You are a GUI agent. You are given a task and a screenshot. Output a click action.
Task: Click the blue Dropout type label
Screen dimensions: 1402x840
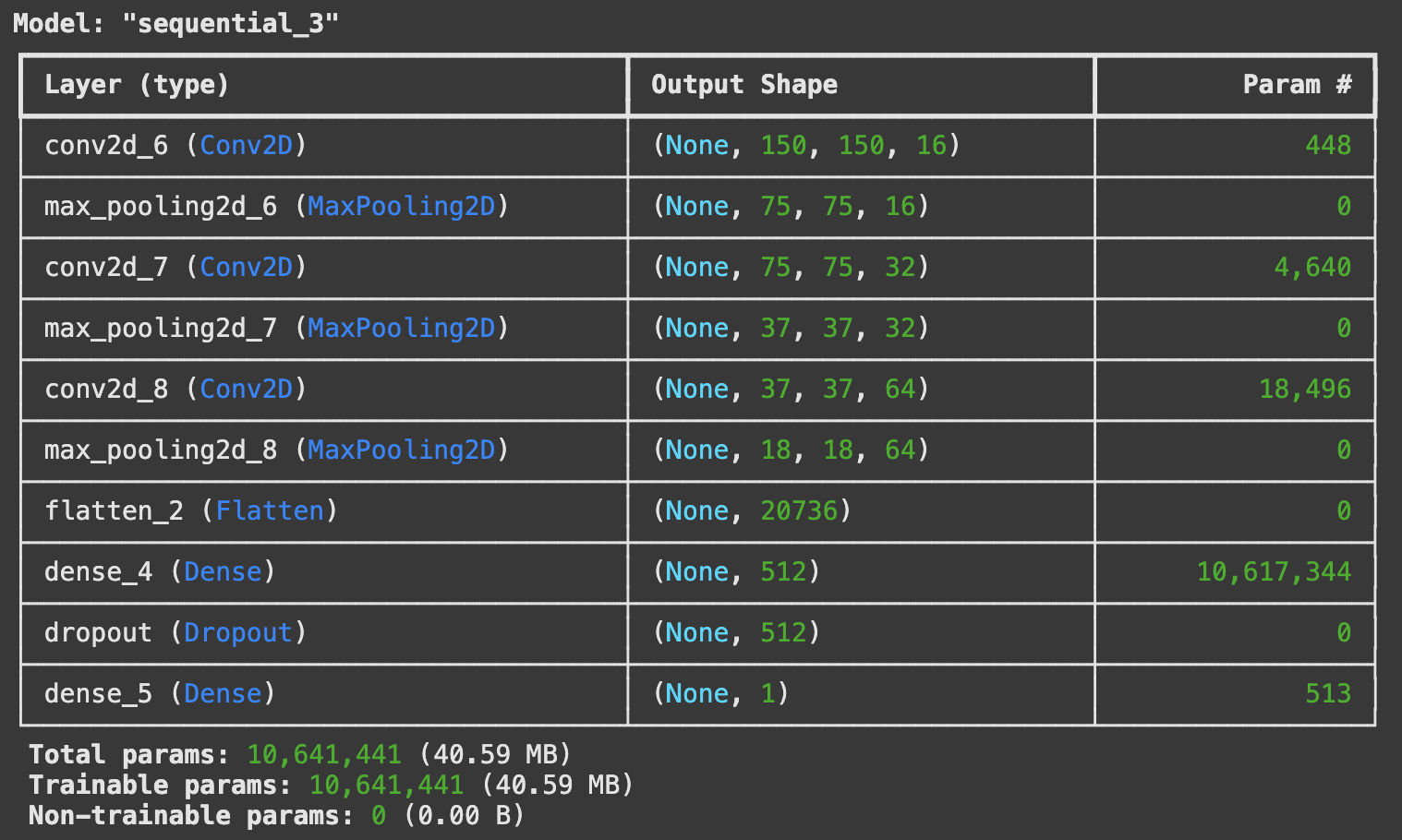237,633
